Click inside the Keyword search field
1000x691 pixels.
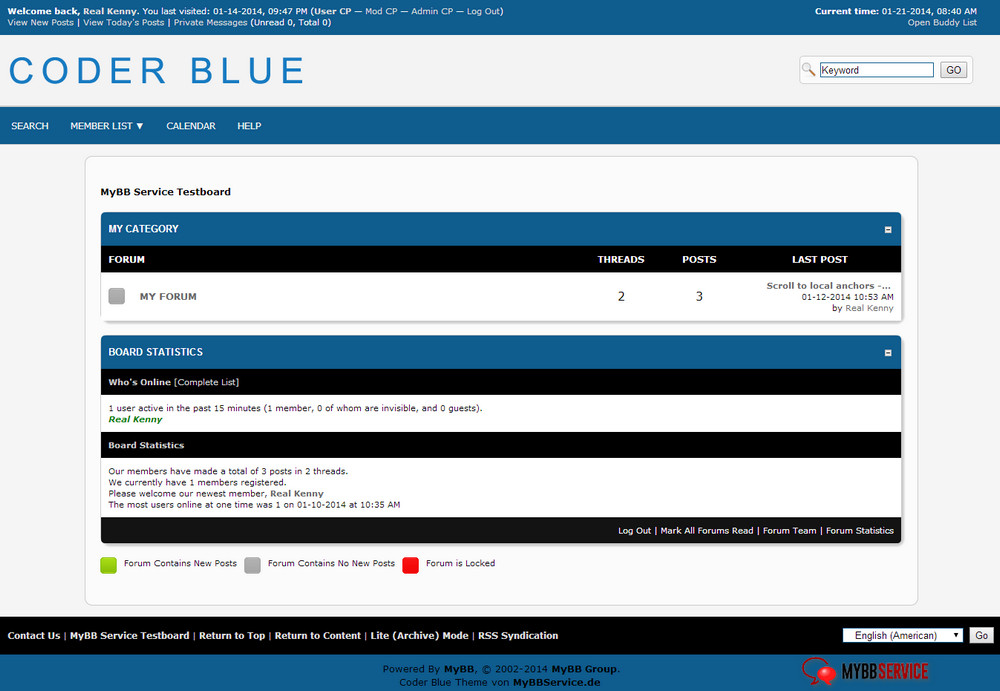click(876, 70)
